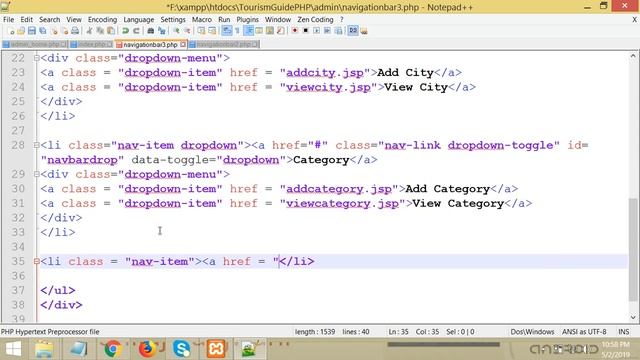Click the DS plugin toolbar icon

pos(353,31)
